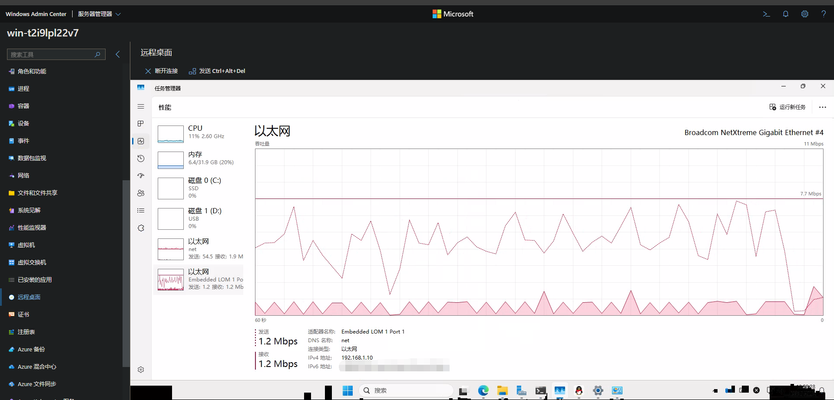
Task: Click the 搜索 box in remote taskbar
Action: coord(406,390)
